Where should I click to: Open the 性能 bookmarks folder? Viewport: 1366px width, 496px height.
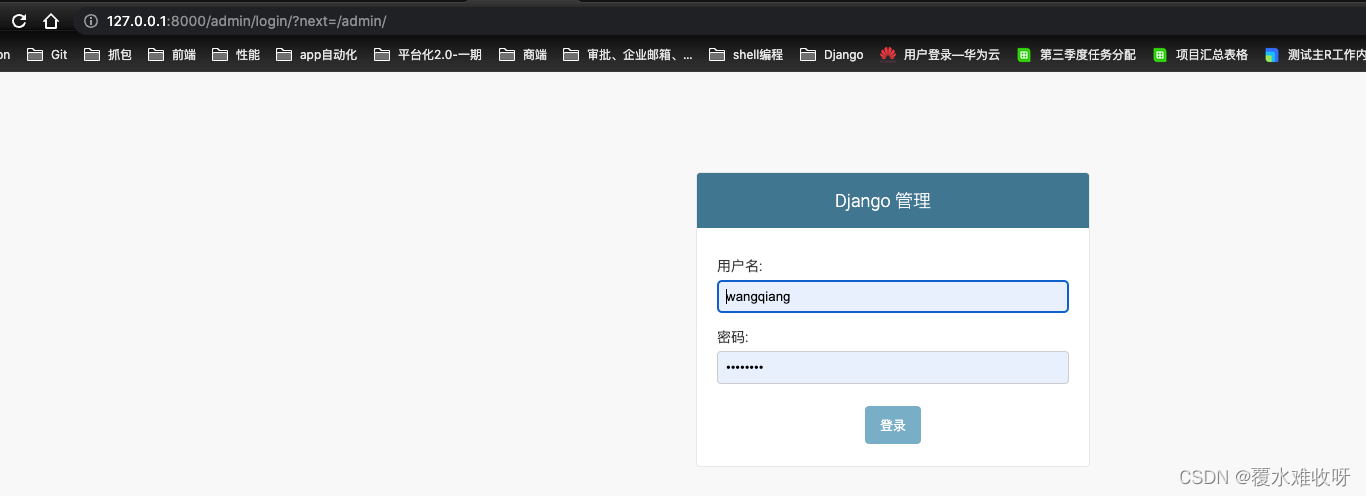click(236, 55)
